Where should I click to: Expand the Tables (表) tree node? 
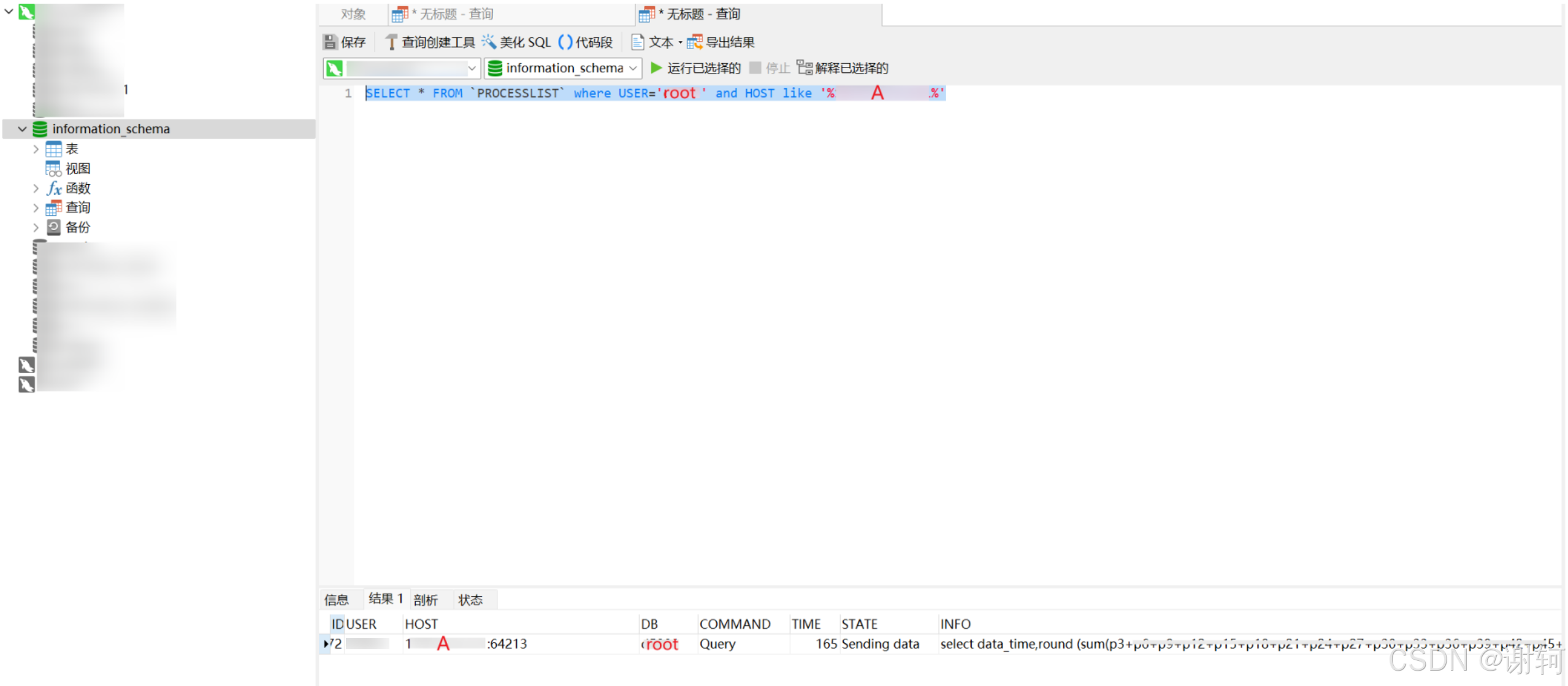[36, 149]
